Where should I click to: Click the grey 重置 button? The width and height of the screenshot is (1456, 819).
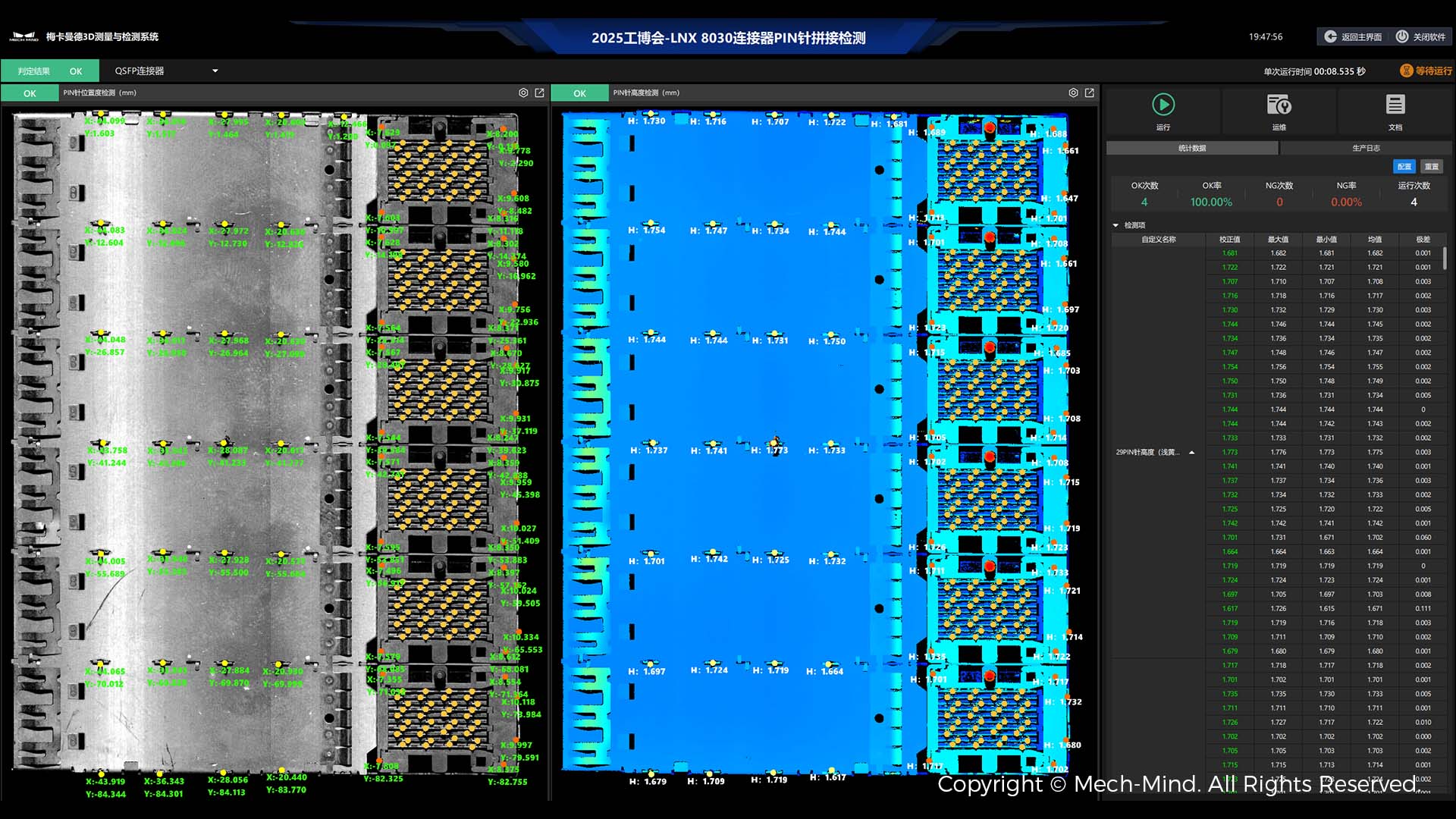[x=1432, y=166]
